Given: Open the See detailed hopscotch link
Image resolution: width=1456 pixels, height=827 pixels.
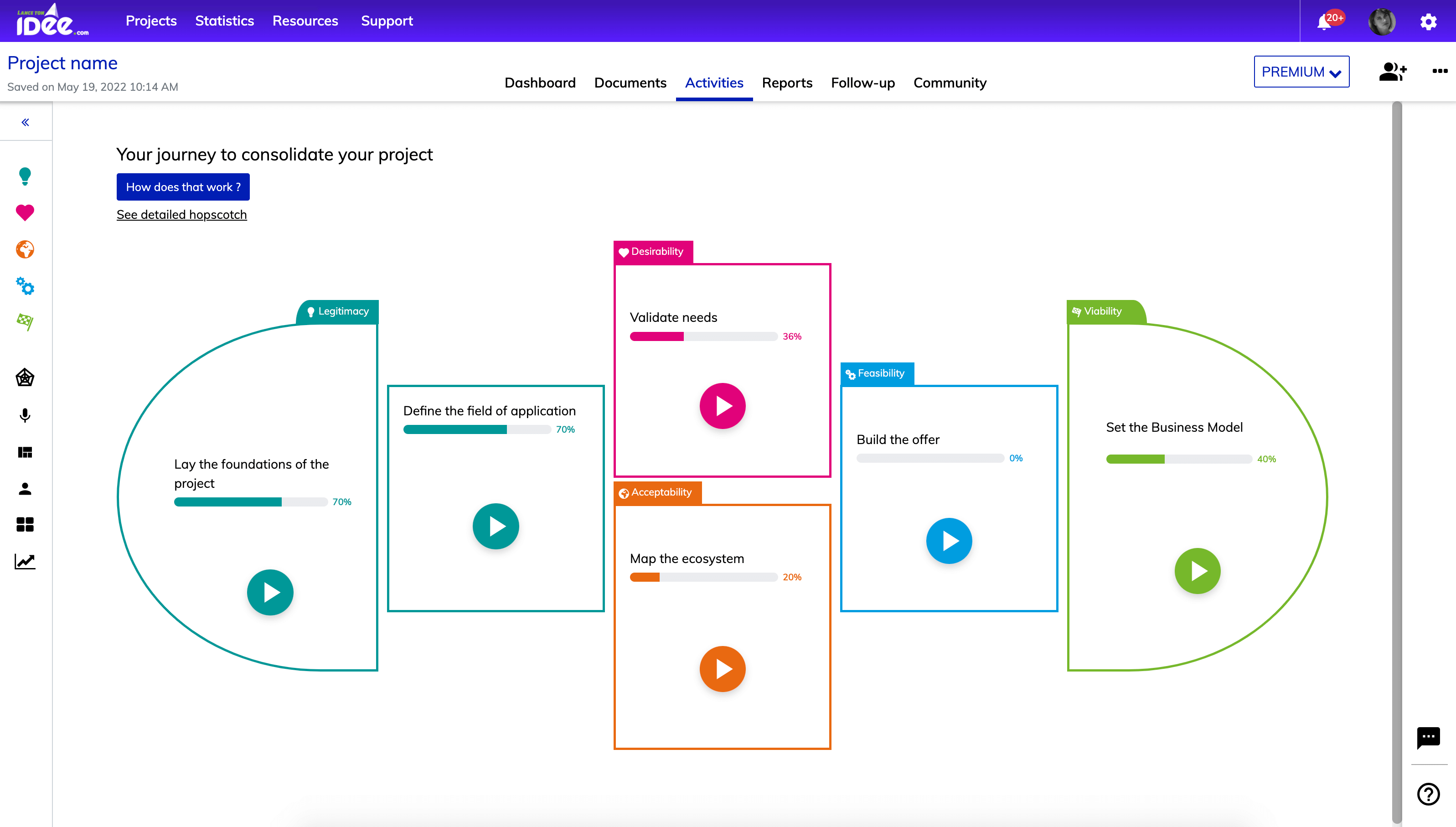Looking at the screenshot, I should click(x=181, y=214).
